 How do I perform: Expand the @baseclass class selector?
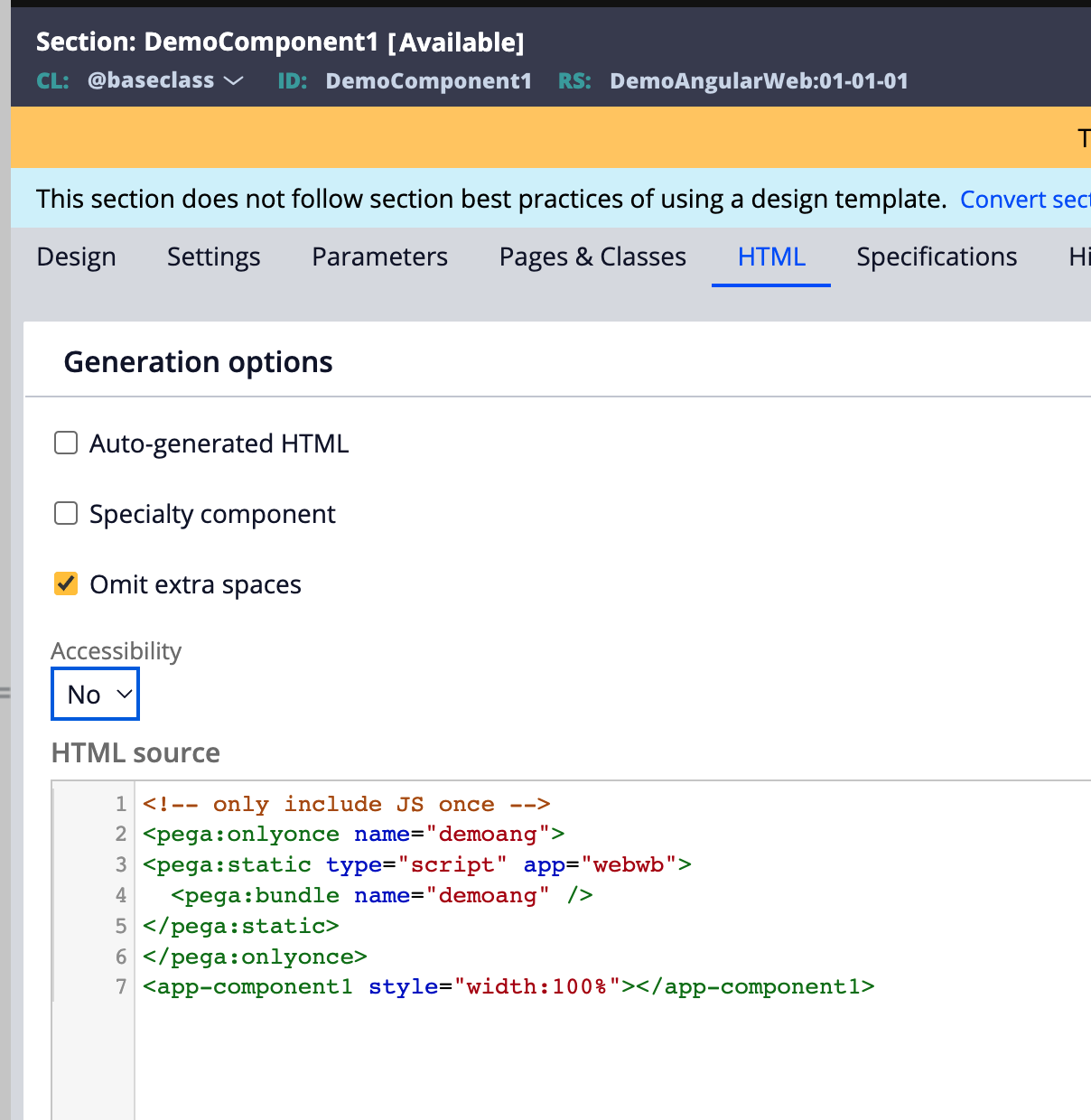(x=235, y=80)
